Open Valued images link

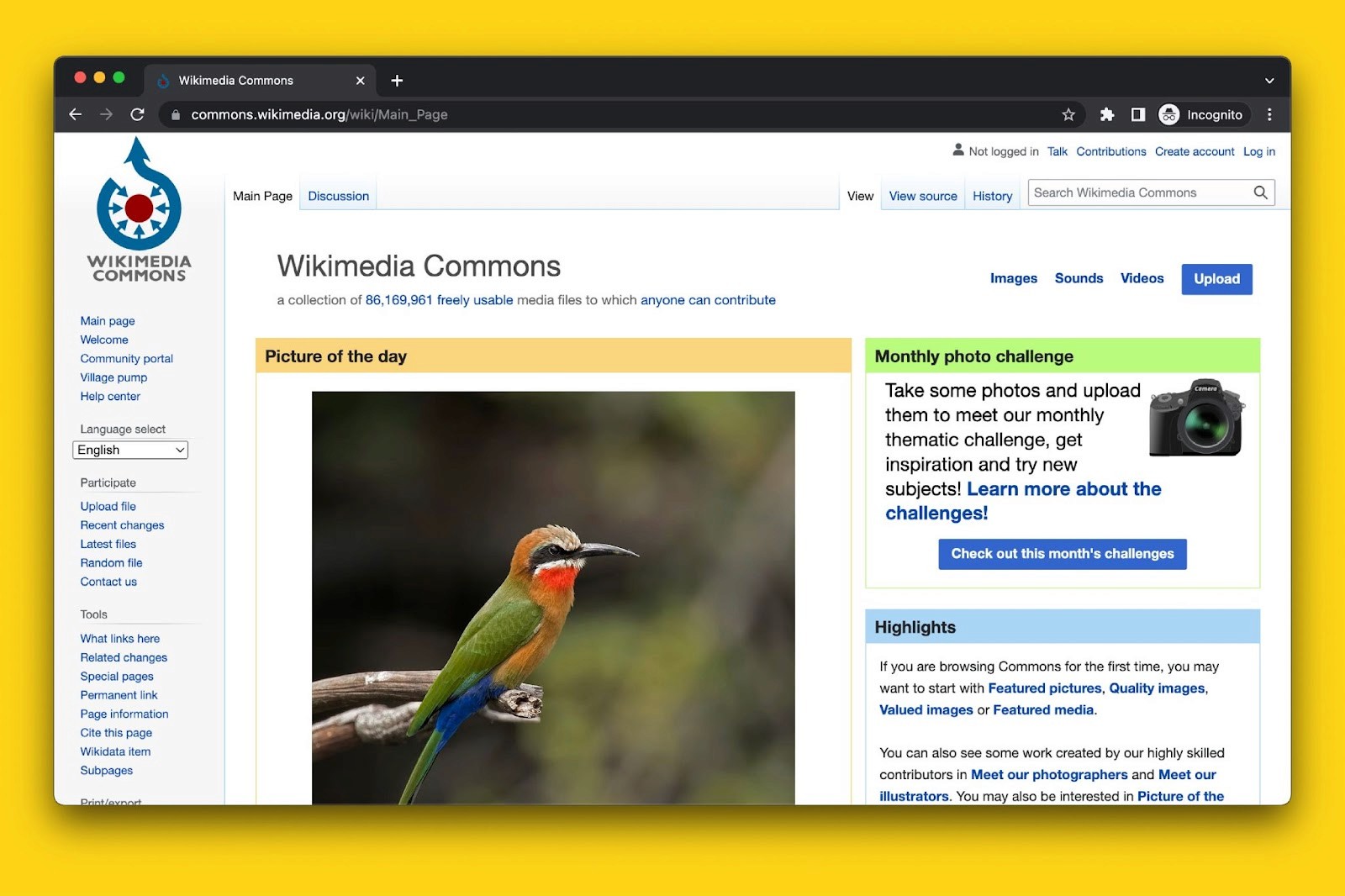[x=926, y=710]
